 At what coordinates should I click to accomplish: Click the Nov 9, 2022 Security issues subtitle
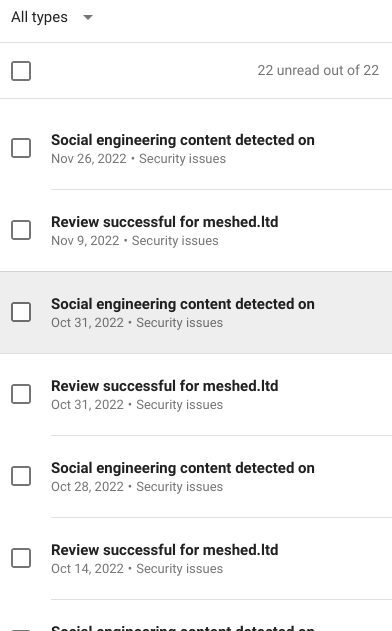(135, 241)
